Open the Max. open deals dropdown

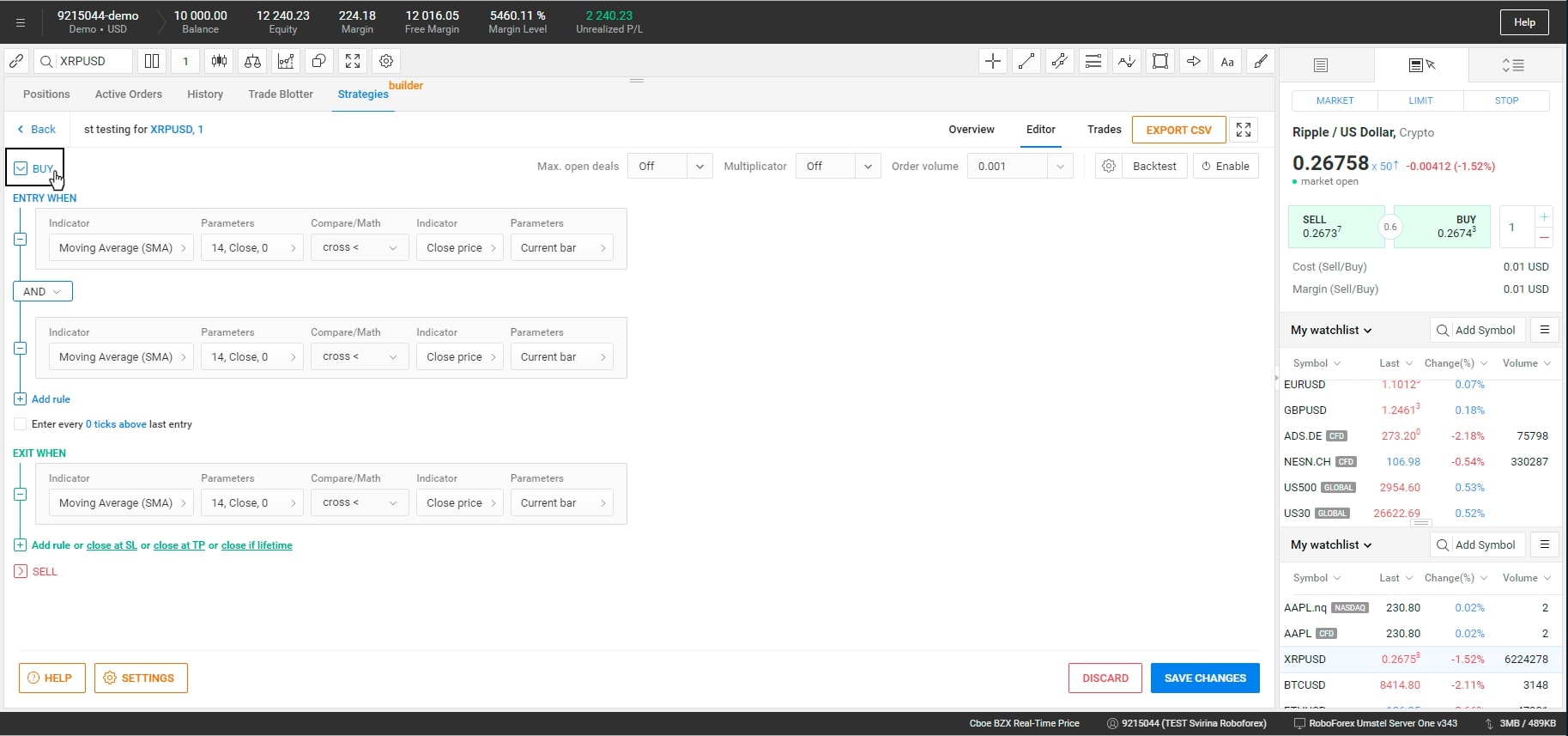(669, 166)
